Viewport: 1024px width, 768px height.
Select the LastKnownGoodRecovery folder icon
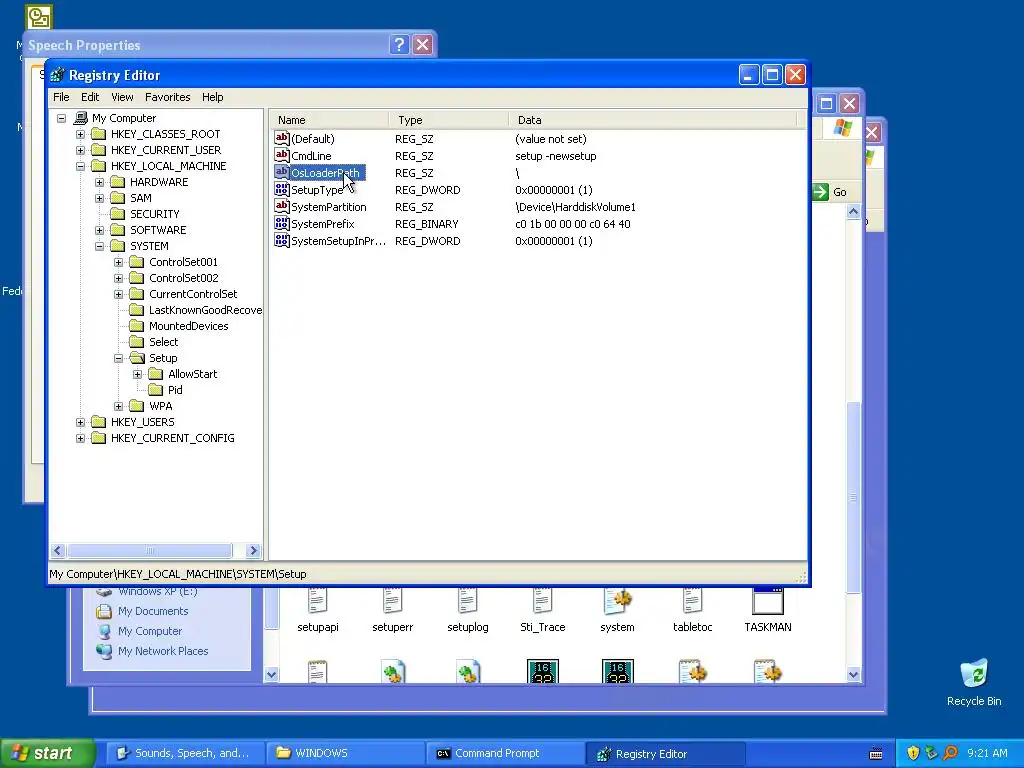(136, 310)
